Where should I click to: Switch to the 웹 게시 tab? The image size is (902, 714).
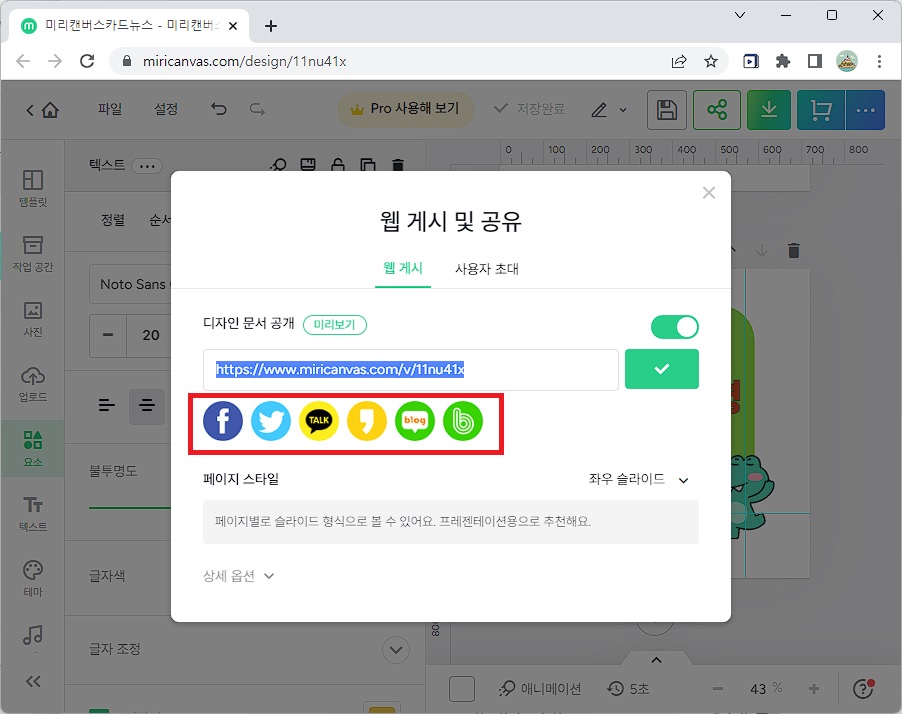[403, 268]
